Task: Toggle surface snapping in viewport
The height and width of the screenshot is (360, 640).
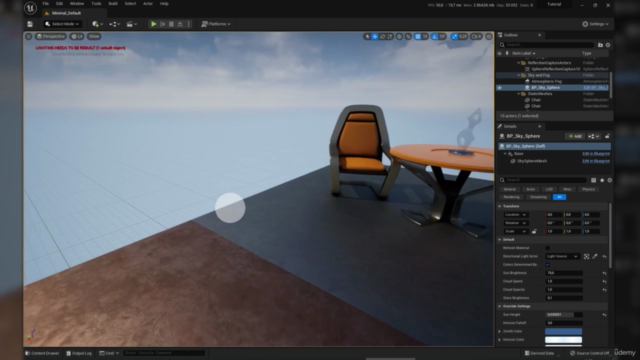Action: 408,37
